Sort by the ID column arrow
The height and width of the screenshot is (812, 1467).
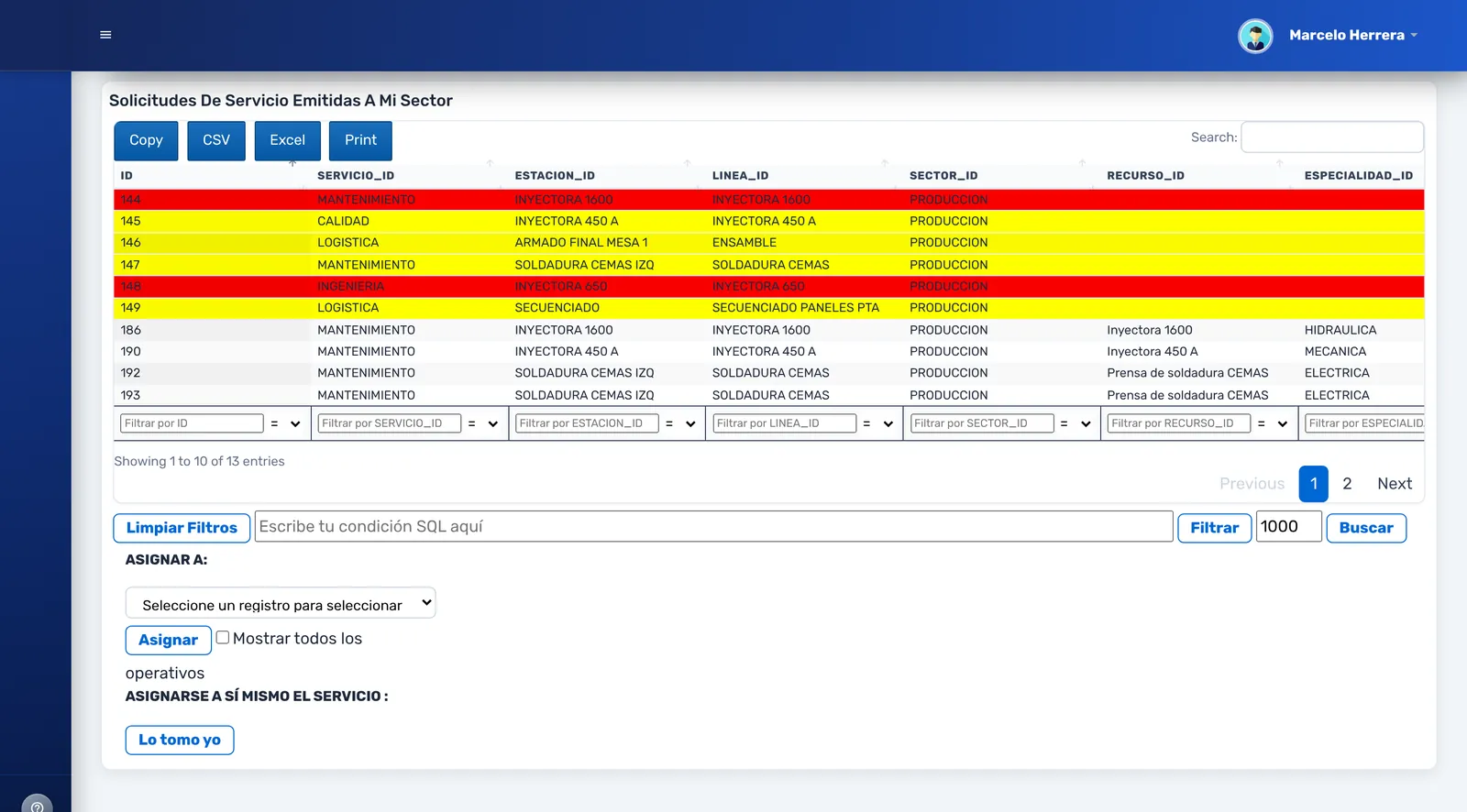coord(292,164)
